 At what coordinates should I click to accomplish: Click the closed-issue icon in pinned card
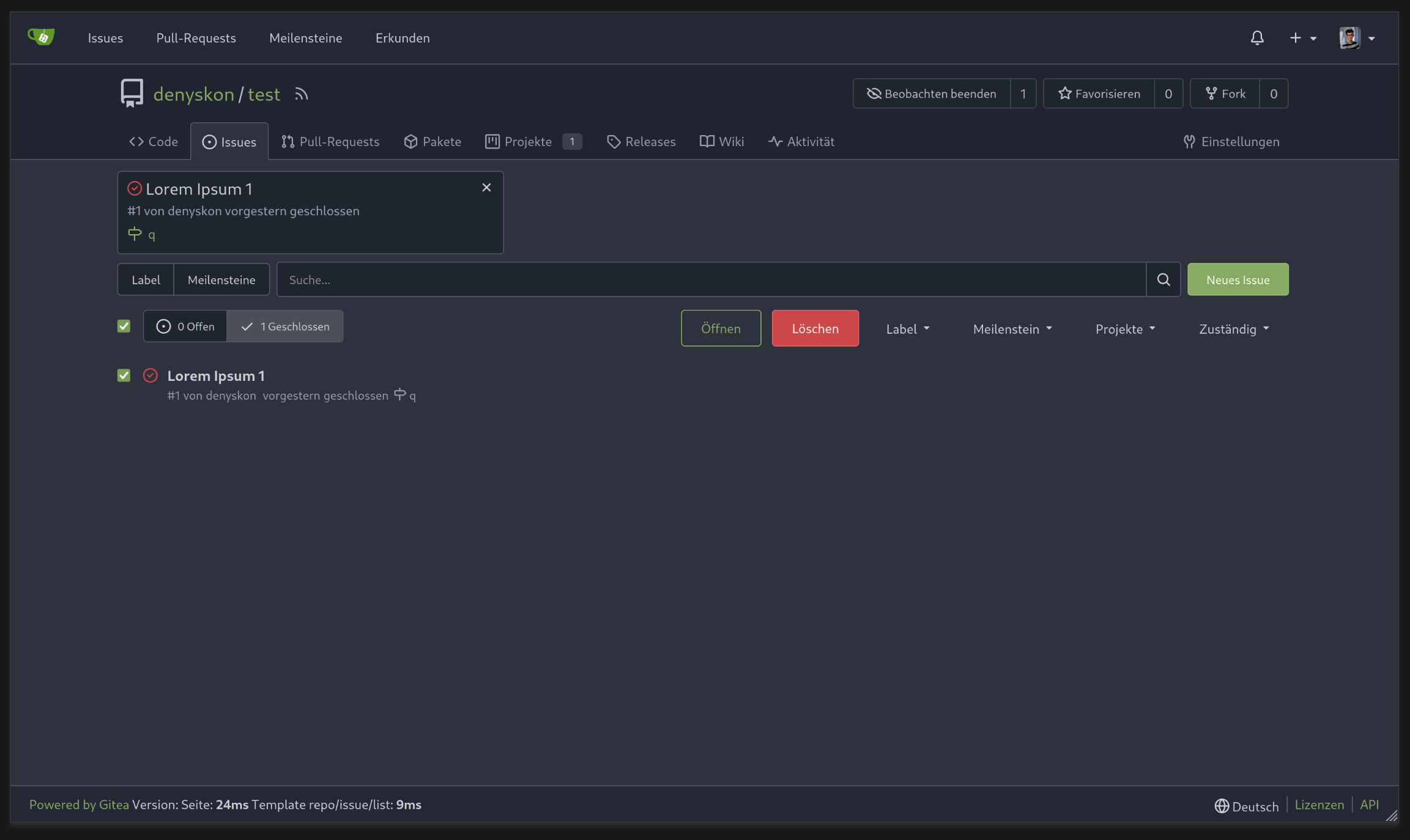[x=135, y=188]
